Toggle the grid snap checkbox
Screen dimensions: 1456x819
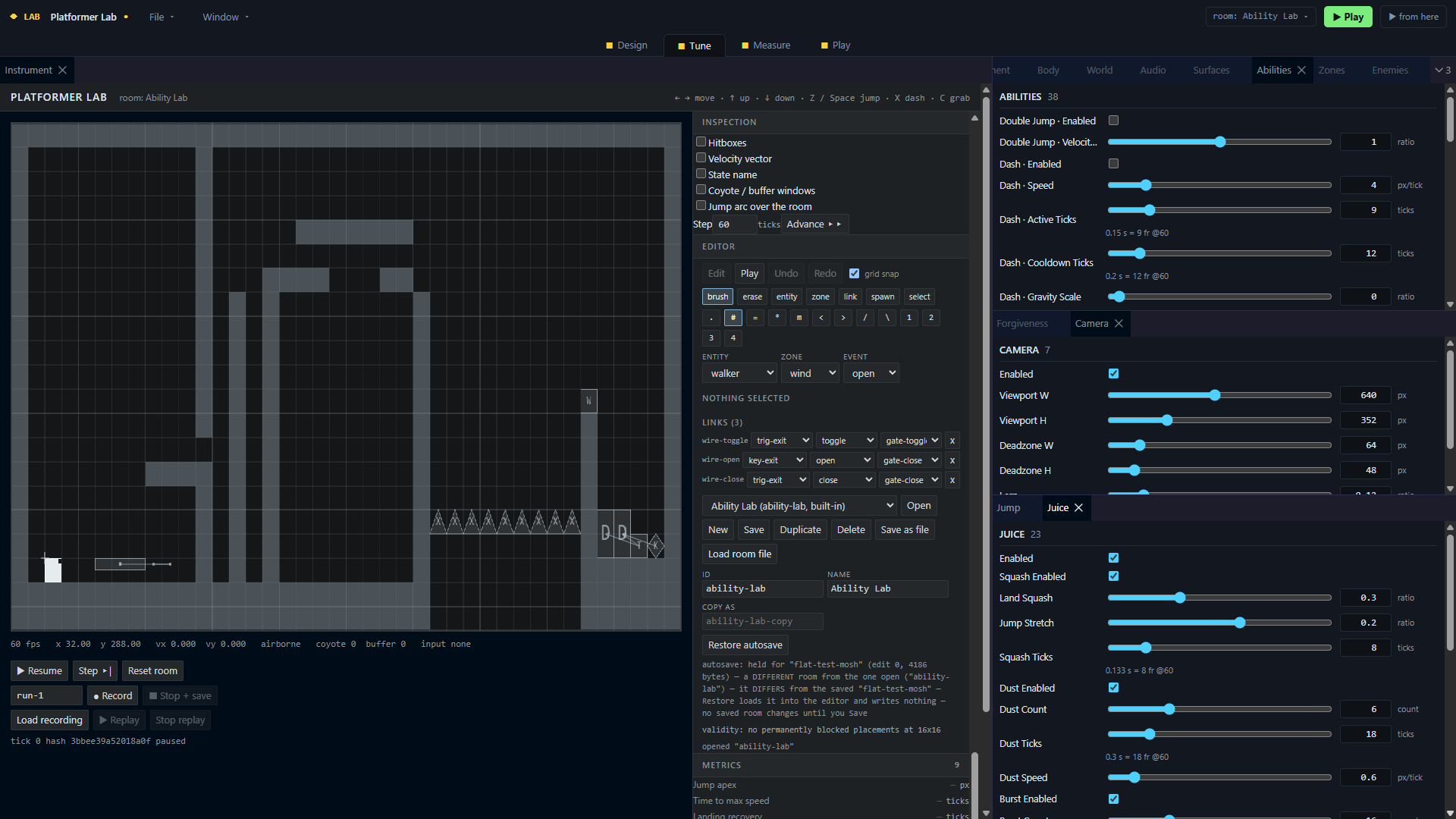855,274
